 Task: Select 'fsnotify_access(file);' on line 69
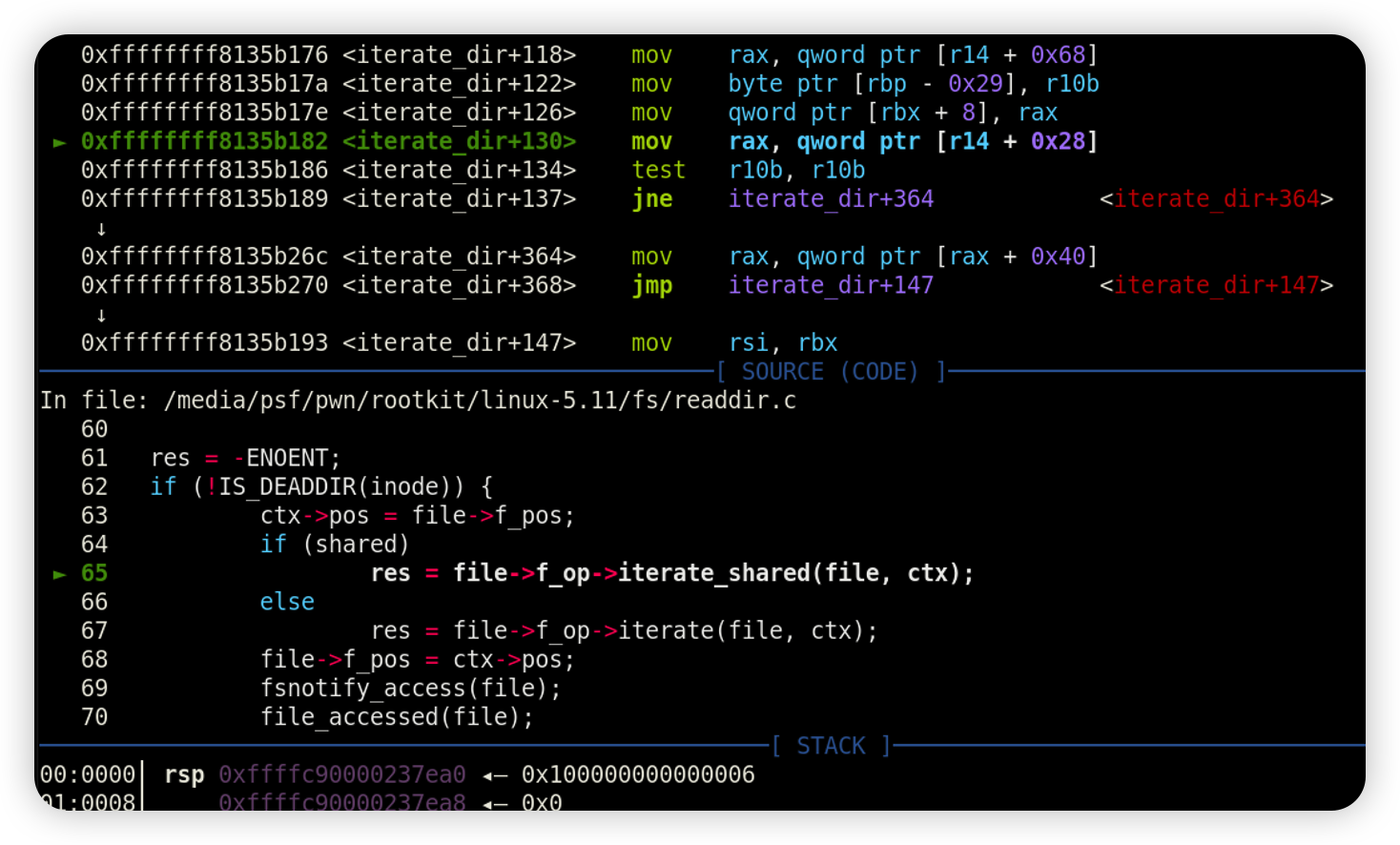[x=411, y=688]
